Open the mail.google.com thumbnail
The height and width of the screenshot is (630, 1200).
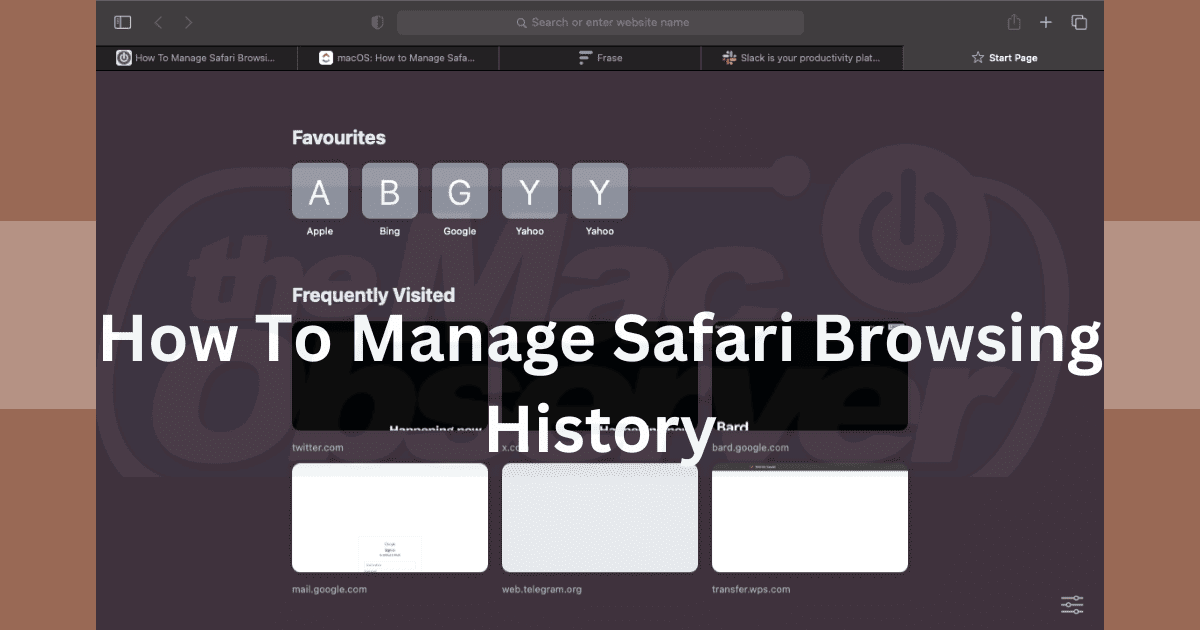pyautogui.click(x=390, y=517)
